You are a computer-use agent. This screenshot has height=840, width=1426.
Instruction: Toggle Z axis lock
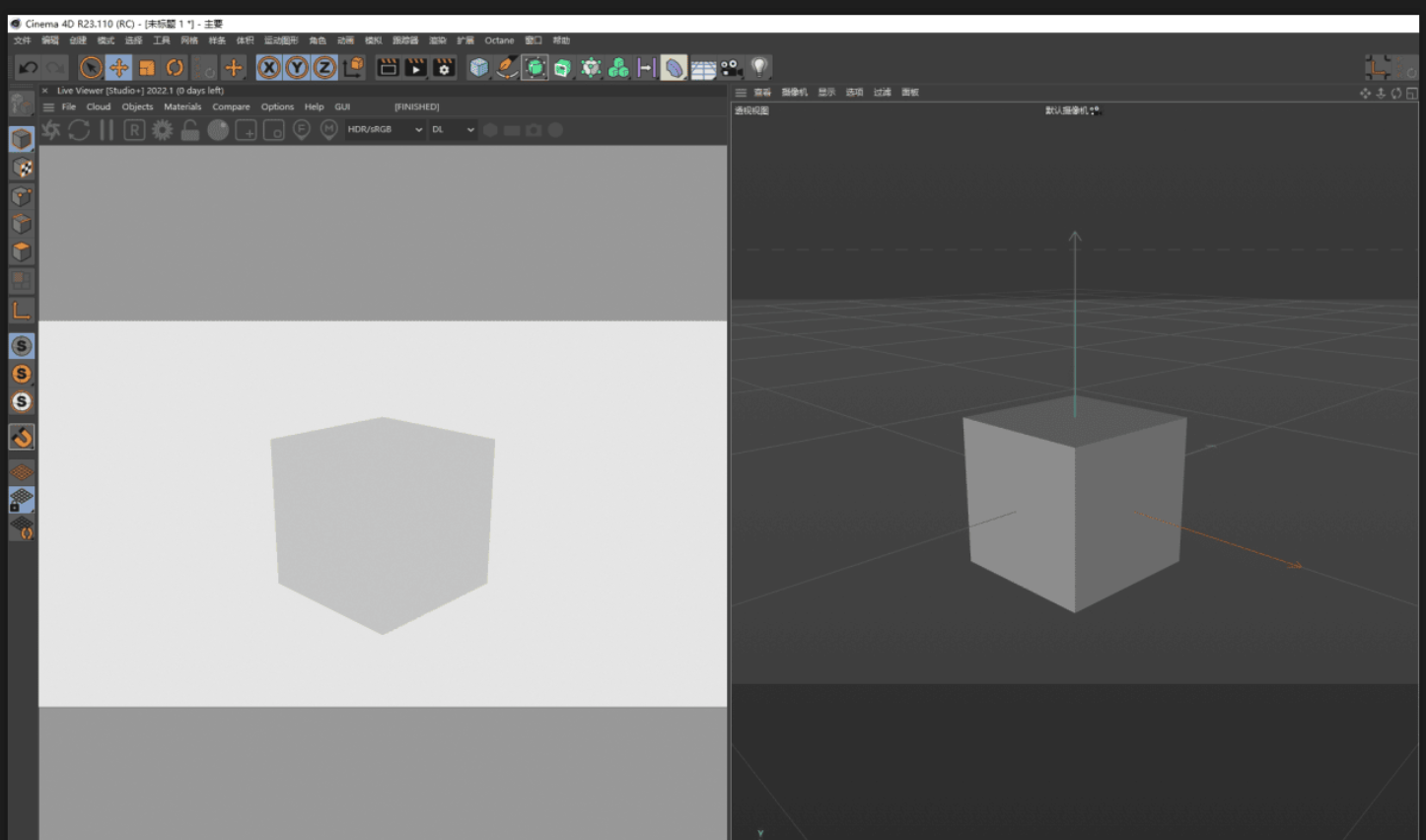tap(324, 67)
